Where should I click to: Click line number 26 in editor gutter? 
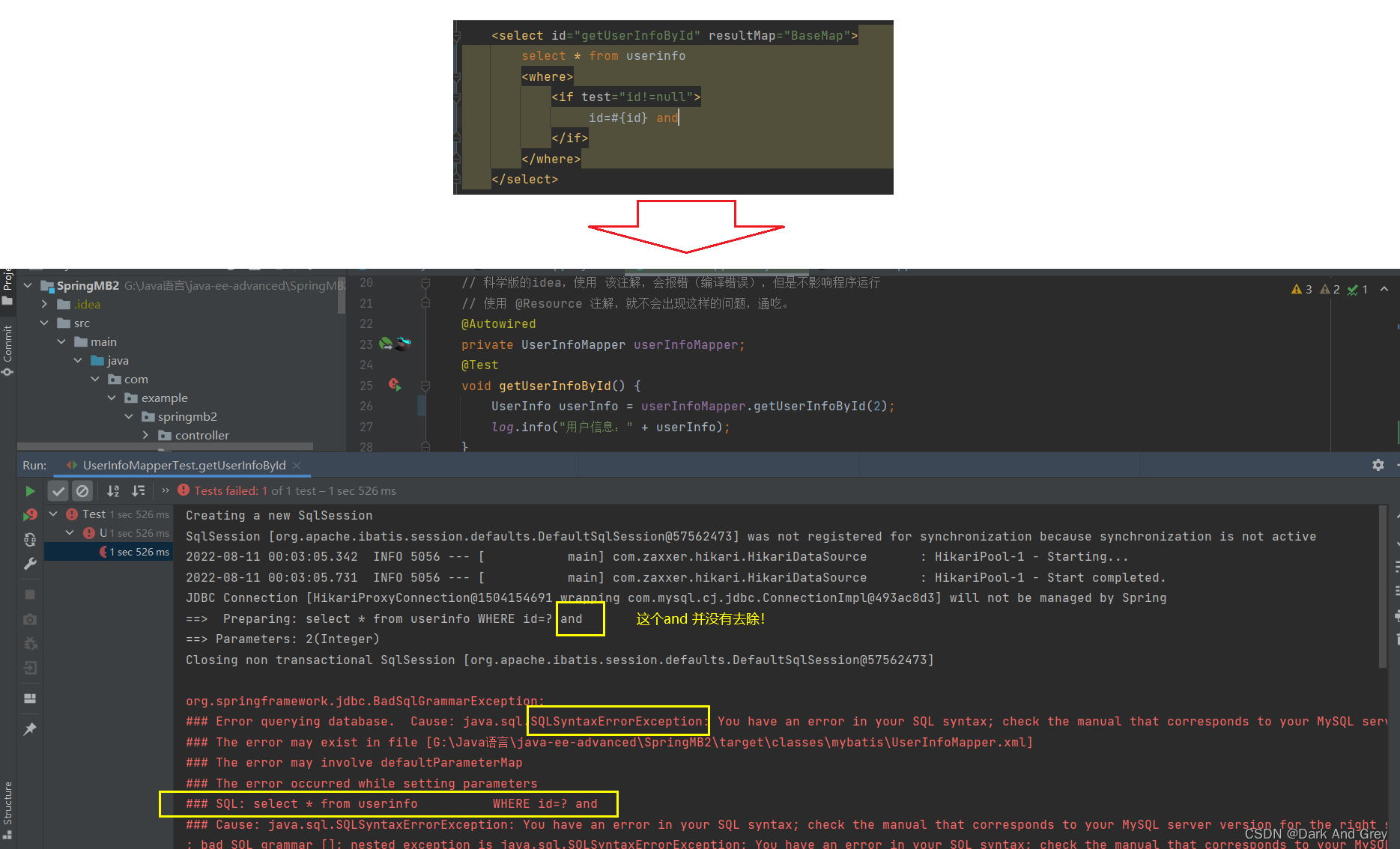tap(366, 406)
